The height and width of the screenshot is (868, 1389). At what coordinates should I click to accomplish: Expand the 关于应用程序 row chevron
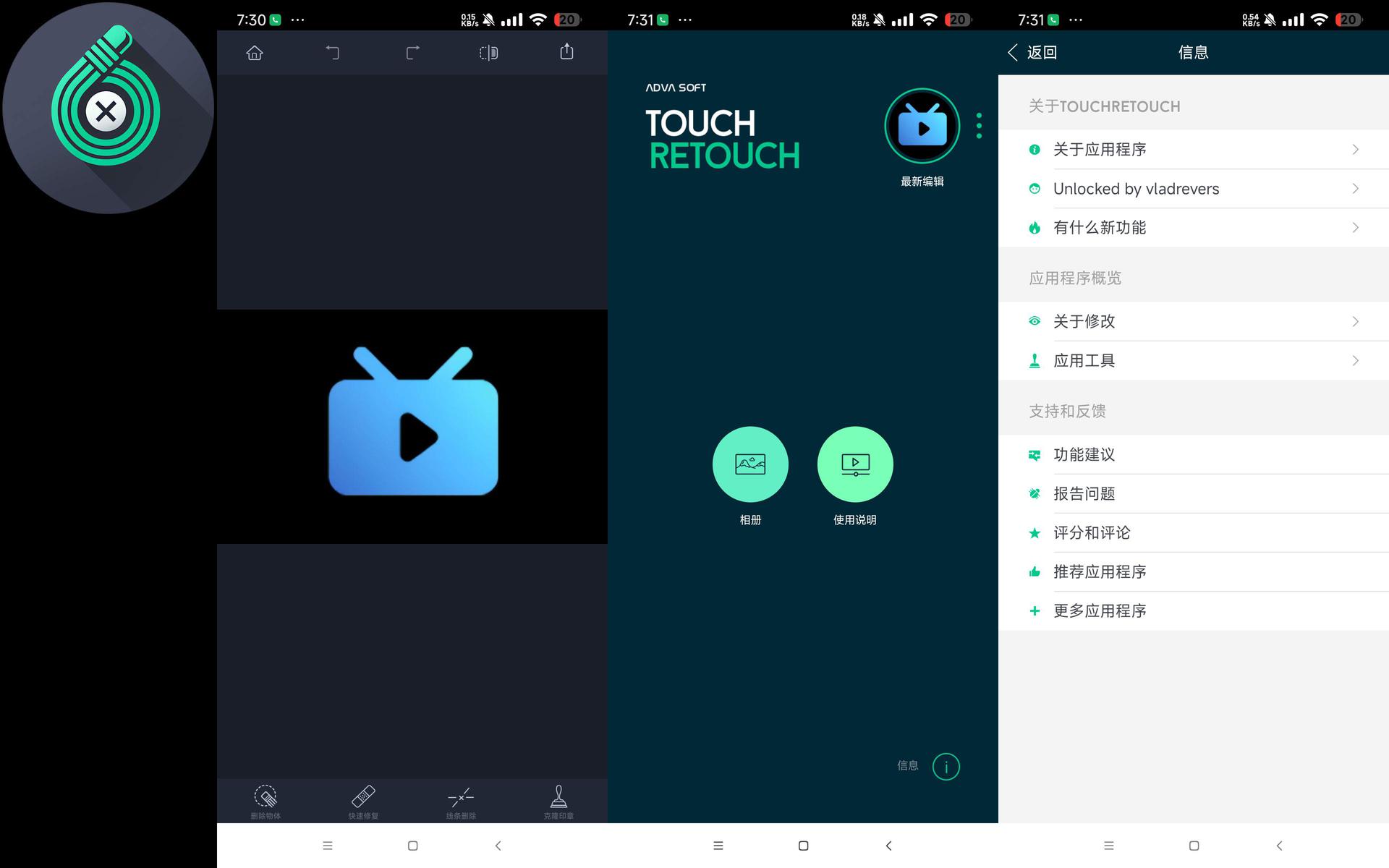pyautogui.click(x=1356, y=150)
